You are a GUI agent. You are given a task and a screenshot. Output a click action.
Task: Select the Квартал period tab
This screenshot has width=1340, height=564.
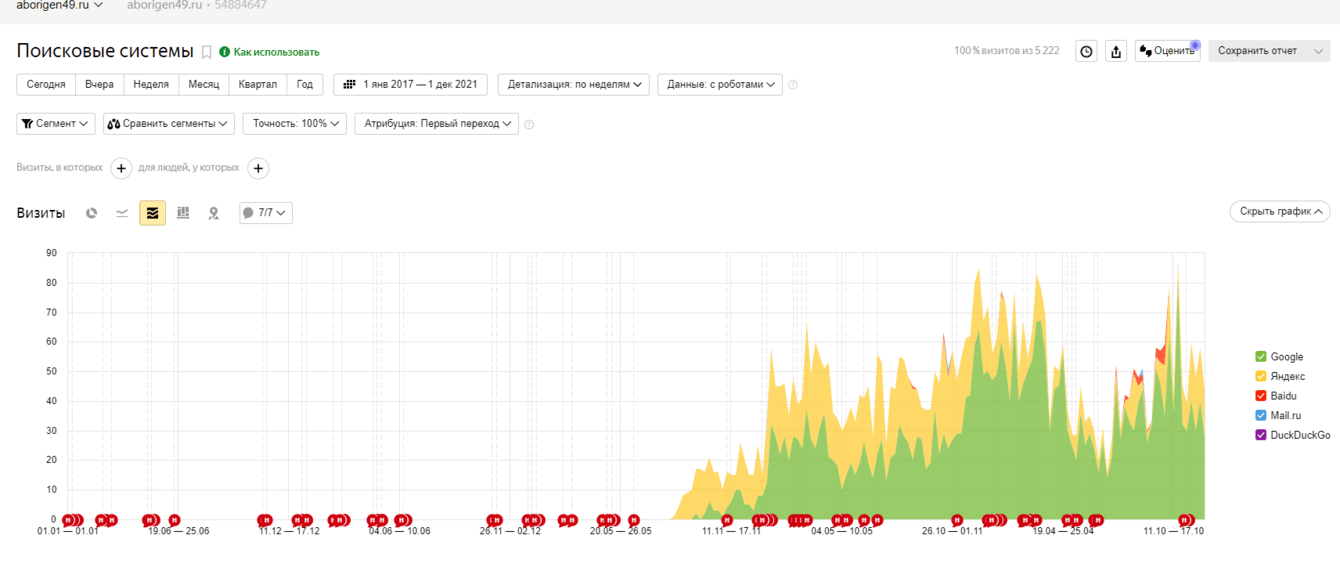[x=258, y=85]
